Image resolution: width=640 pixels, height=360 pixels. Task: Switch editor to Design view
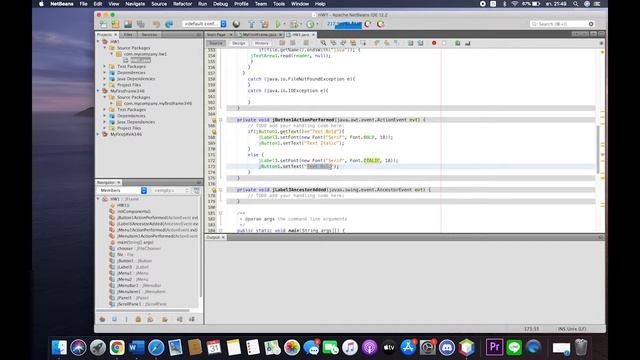238,43
